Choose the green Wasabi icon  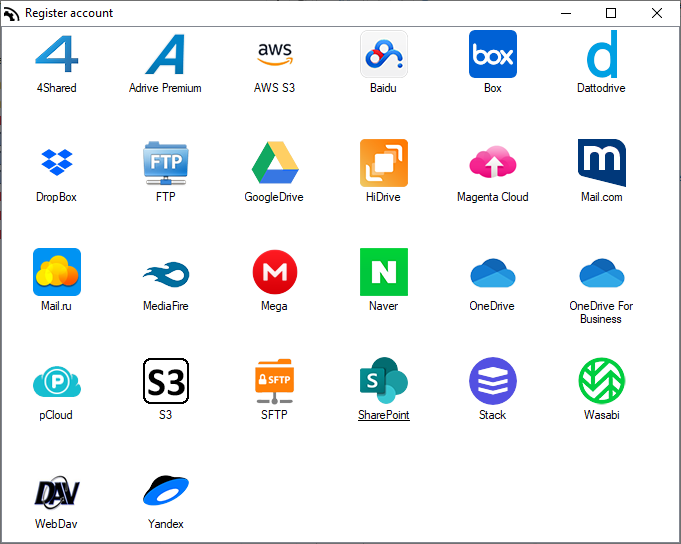point(602,381)
